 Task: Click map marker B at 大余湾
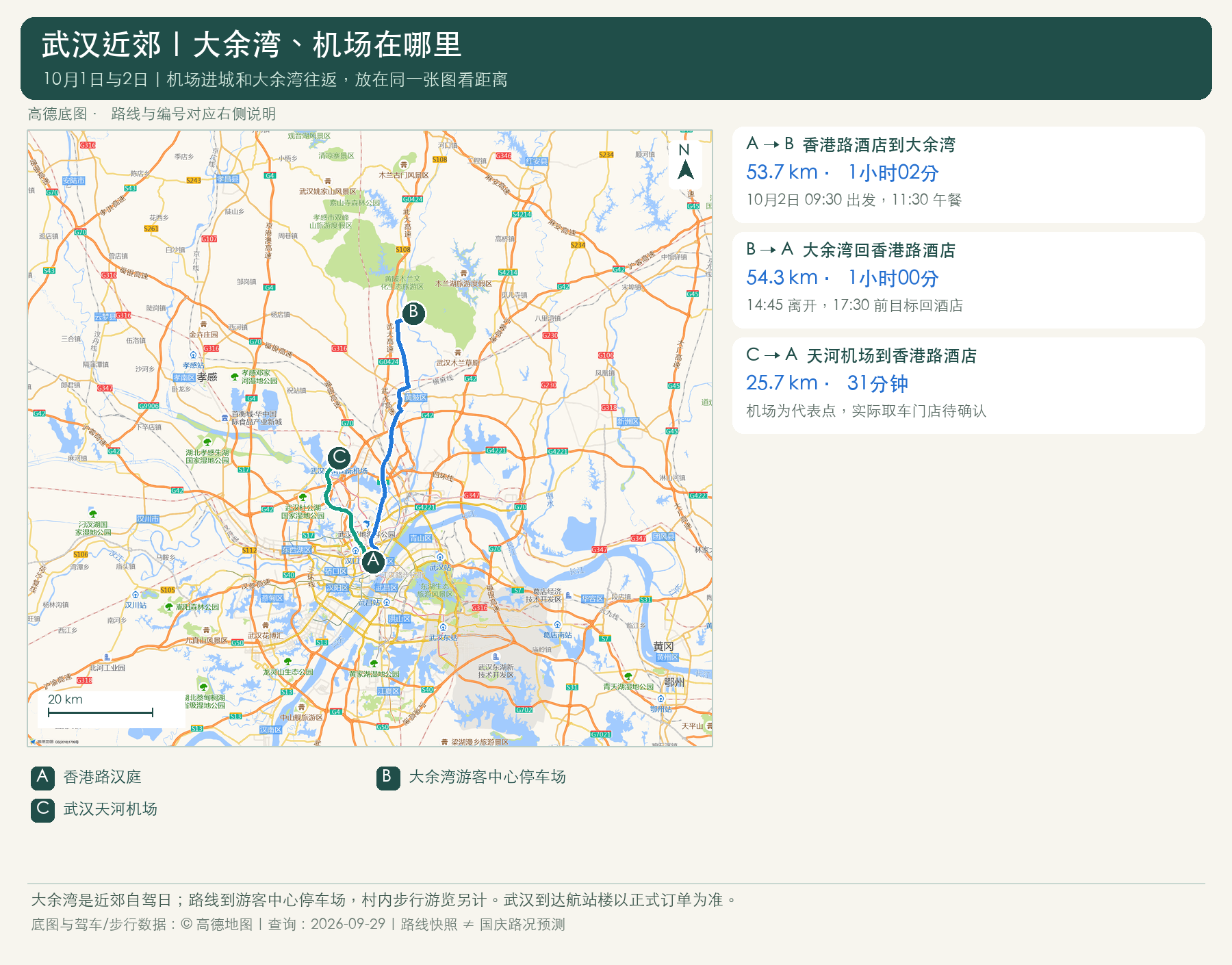(413, 313)
